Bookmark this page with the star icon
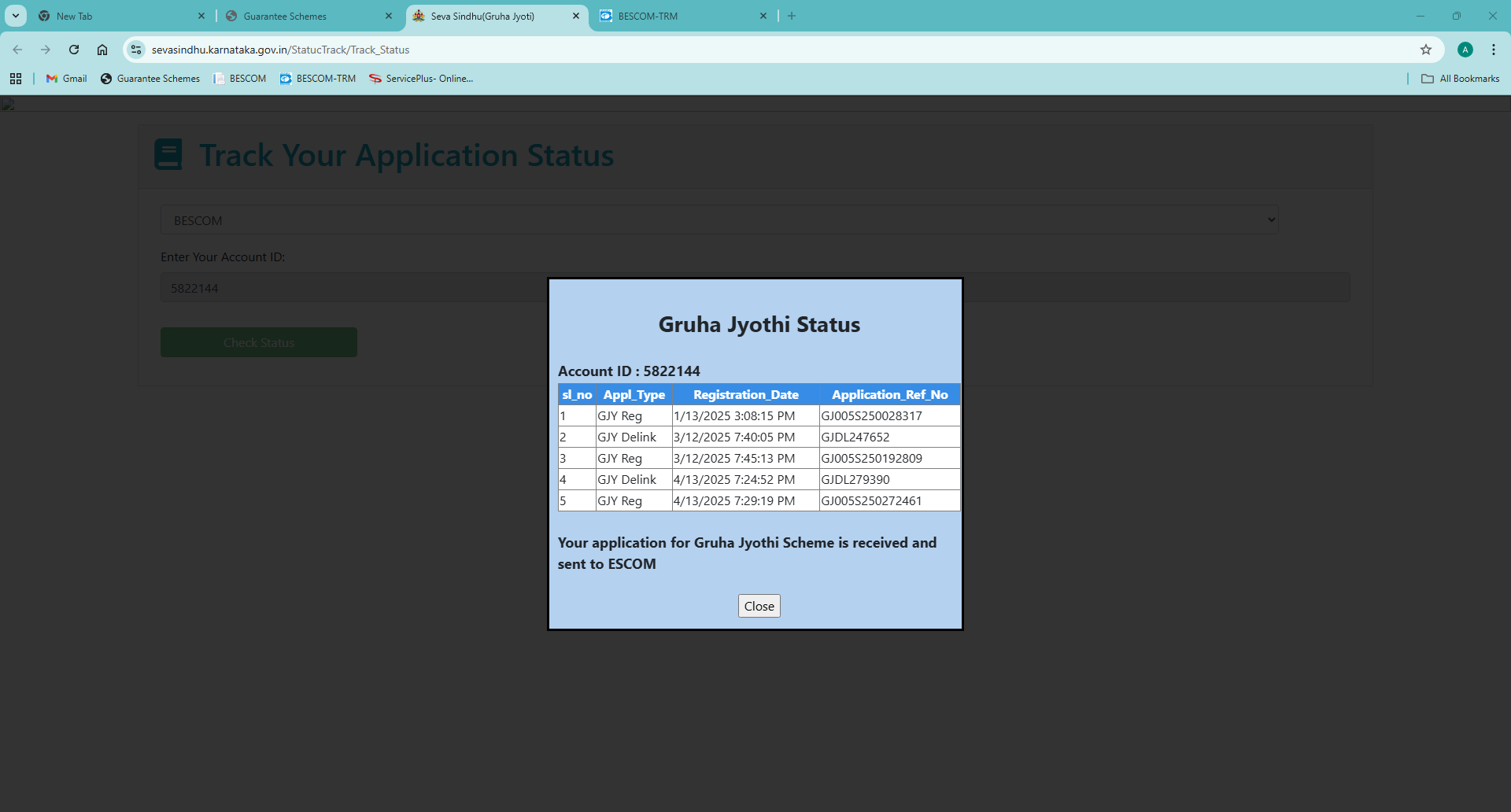The width and height of the screenshot is (1511, 812). [1425, 50]
